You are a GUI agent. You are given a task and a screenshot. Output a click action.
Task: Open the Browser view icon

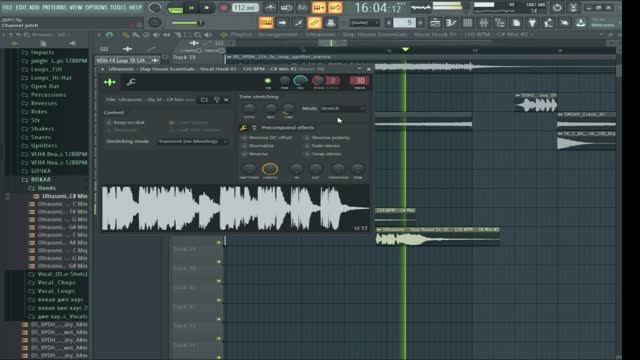(x=500, y=23)
